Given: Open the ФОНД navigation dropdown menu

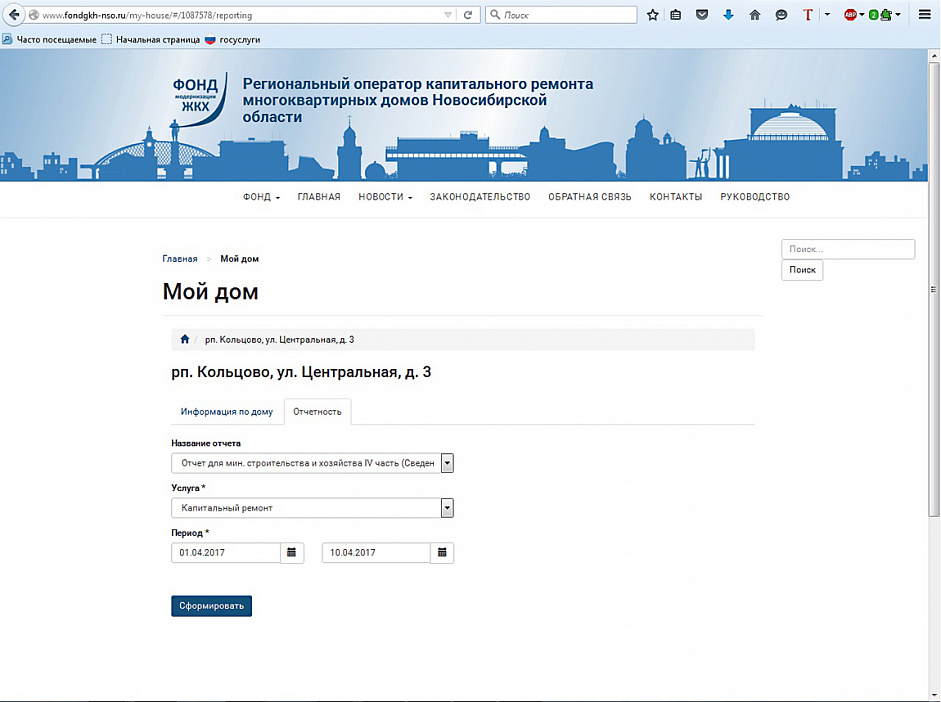Looking at the screenshot, I should tap(261, 197).
